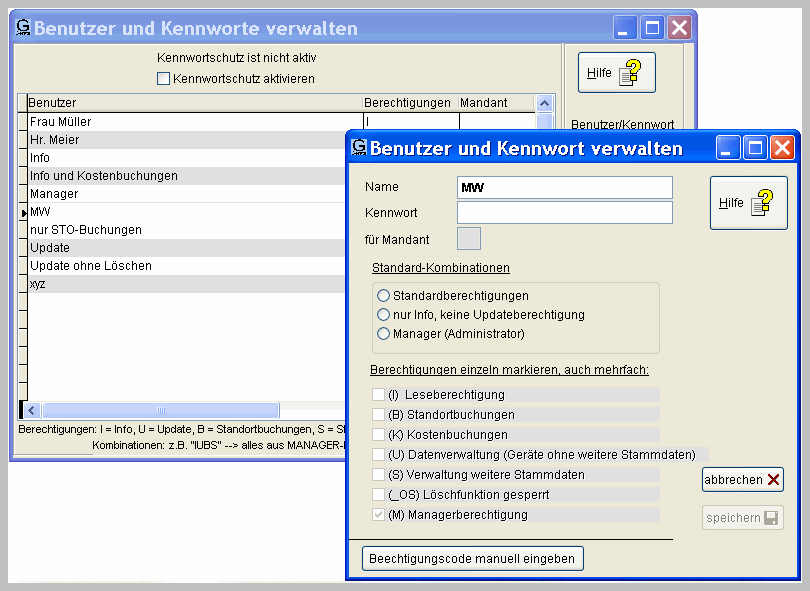Select user Frau Müller in the list
This screenshot has height=591, width=810.
[x=61, y=122]
